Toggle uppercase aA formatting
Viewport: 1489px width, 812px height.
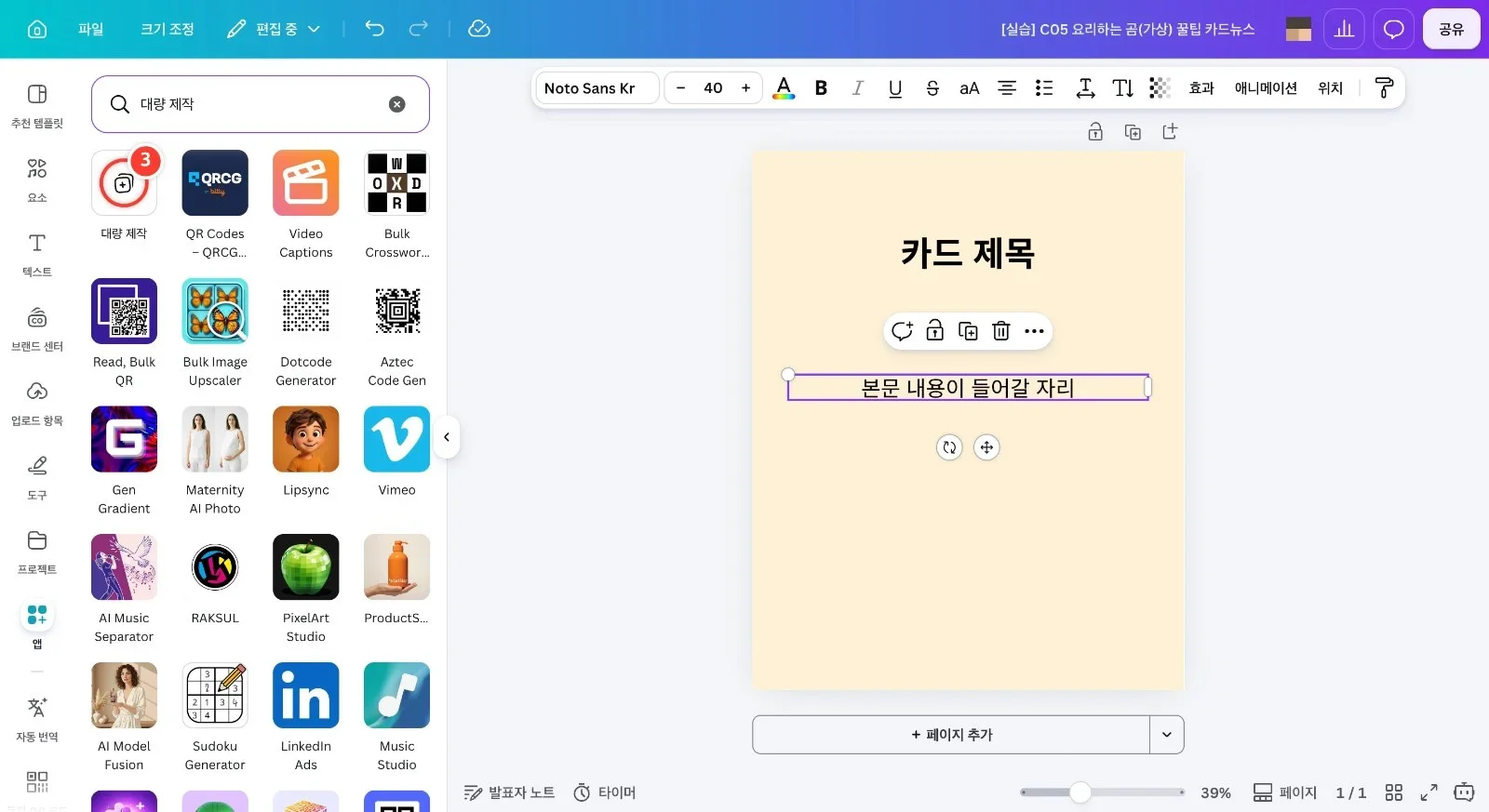point(970,88)
